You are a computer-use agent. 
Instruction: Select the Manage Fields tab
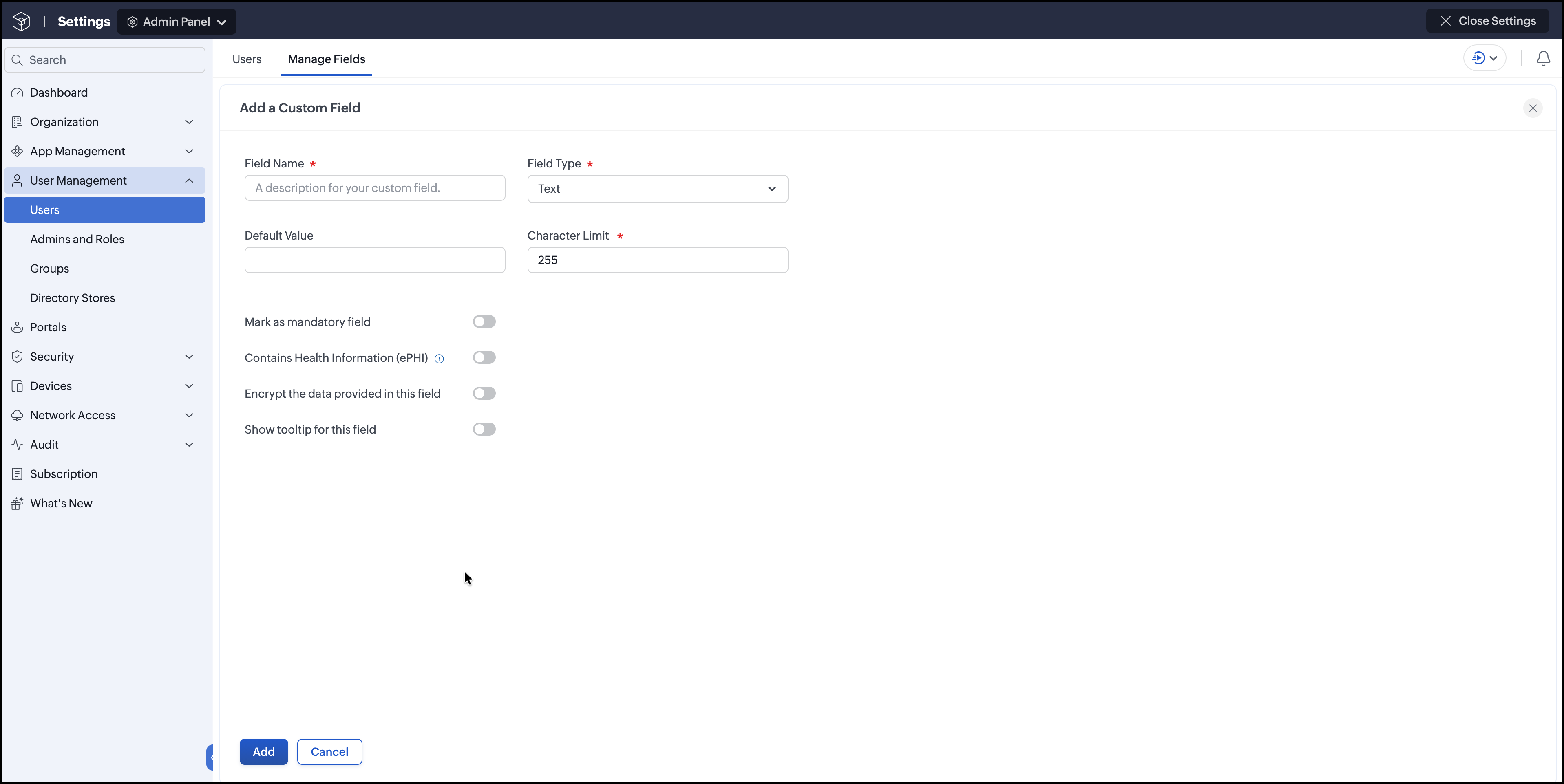click(x=327, y=59)
